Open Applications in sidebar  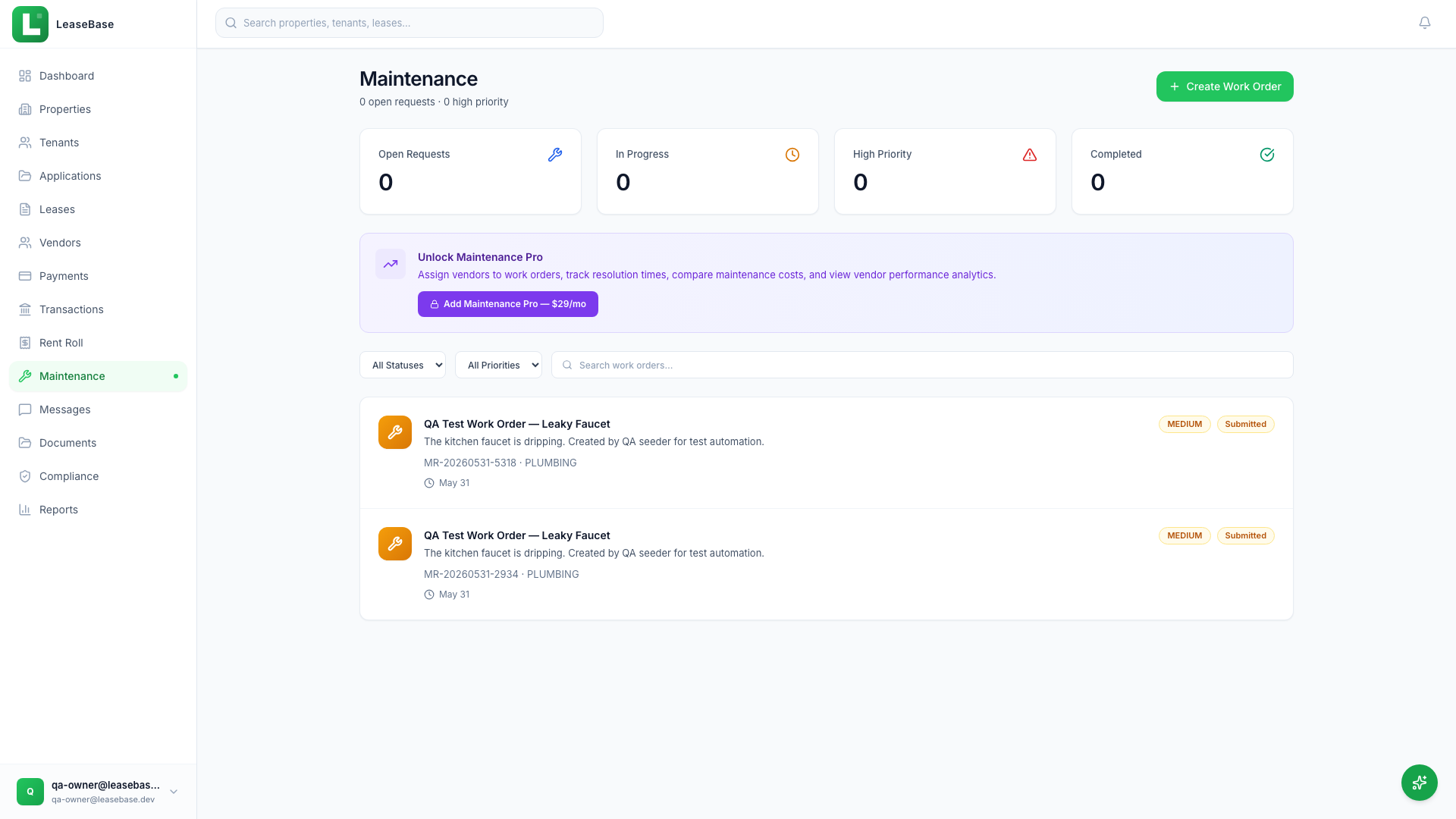coord(98,176)
